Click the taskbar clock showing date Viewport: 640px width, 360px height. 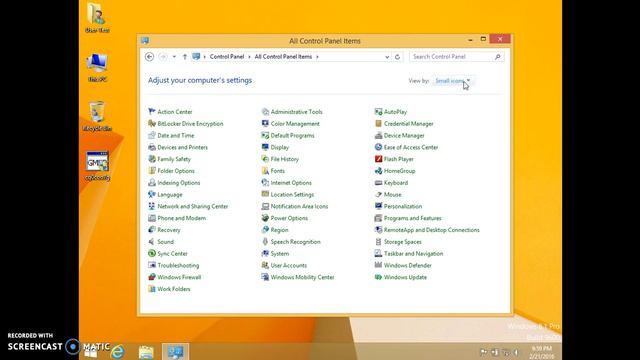(x=542, y=352)
